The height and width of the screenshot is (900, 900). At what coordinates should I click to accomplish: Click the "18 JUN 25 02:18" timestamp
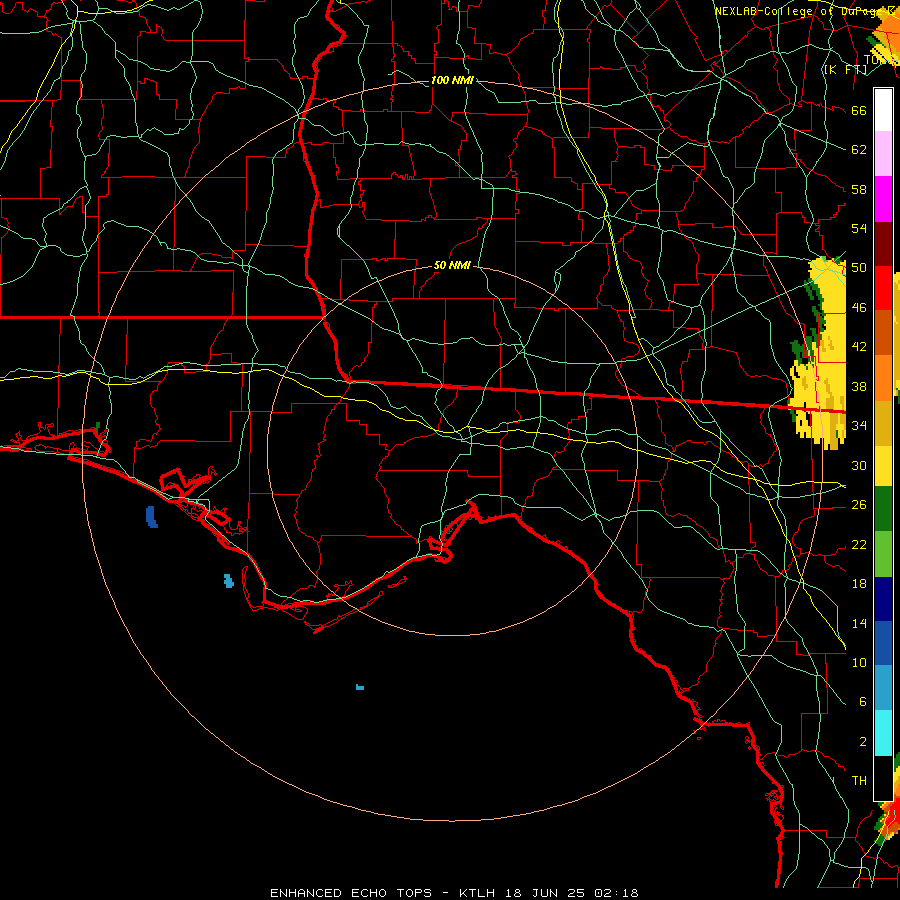pos(571,893)
